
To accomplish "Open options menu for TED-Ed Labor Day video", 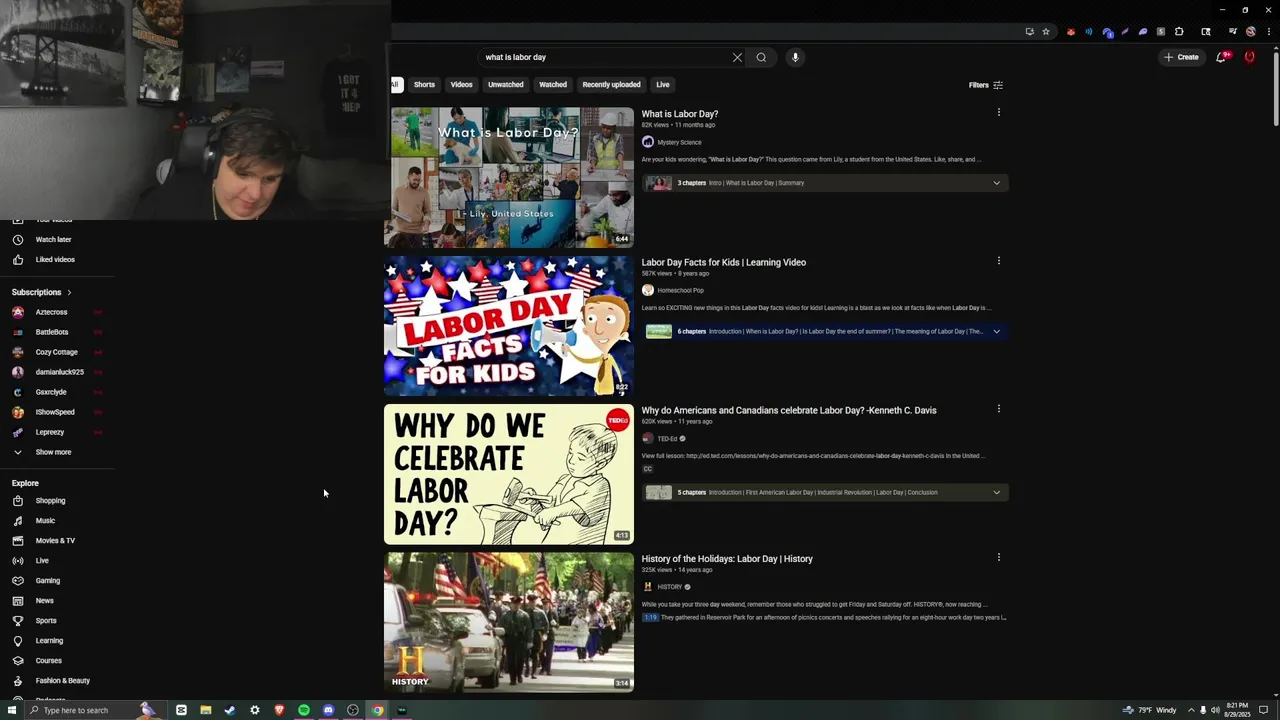I will pos(998,409).
